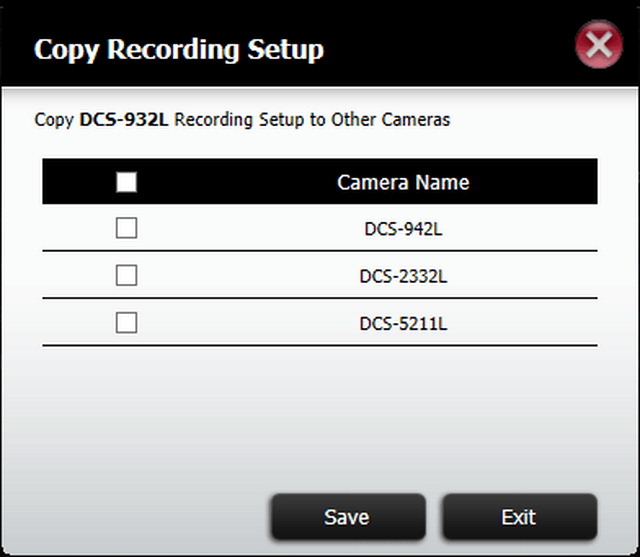This screenshot has height=557, width=640.
Task: Click the word 'Copy' starting the instruction line
Action: click(x=54, y=120)
